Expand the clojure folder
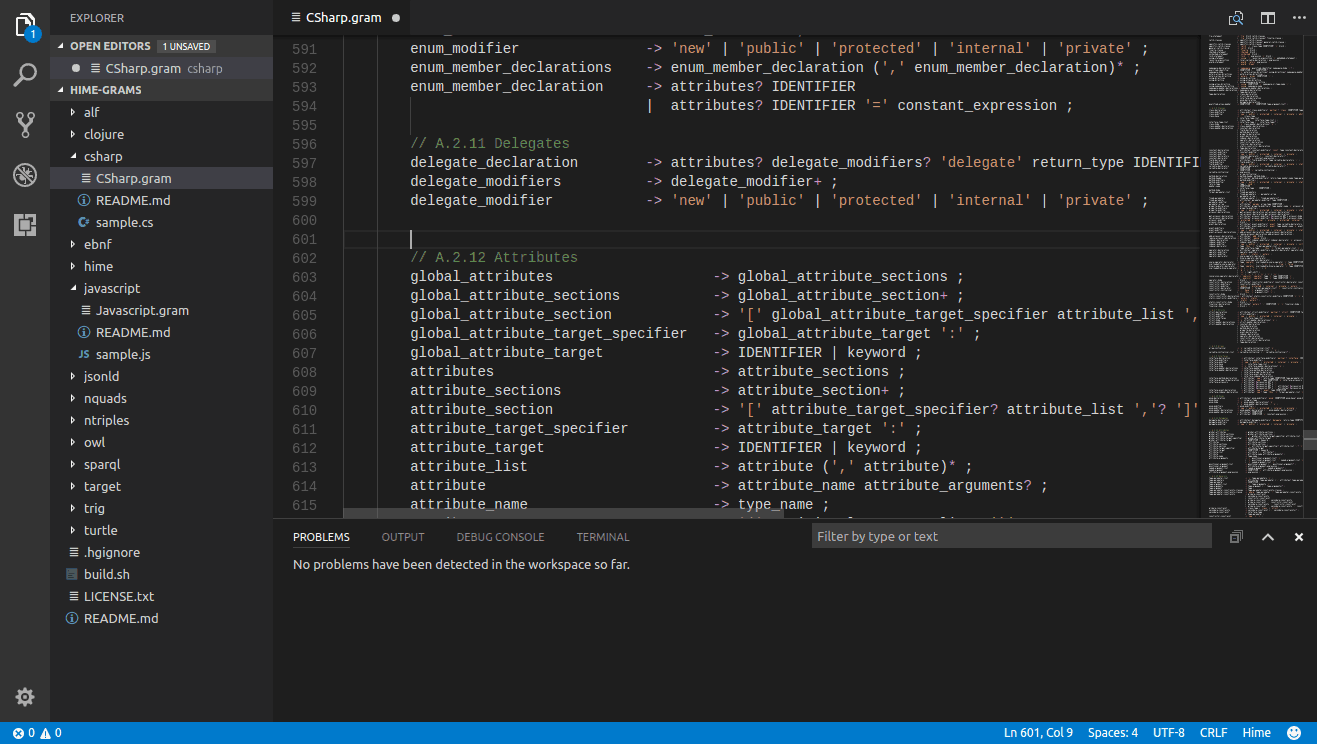 pyautogui.click(x=104, y=134)
